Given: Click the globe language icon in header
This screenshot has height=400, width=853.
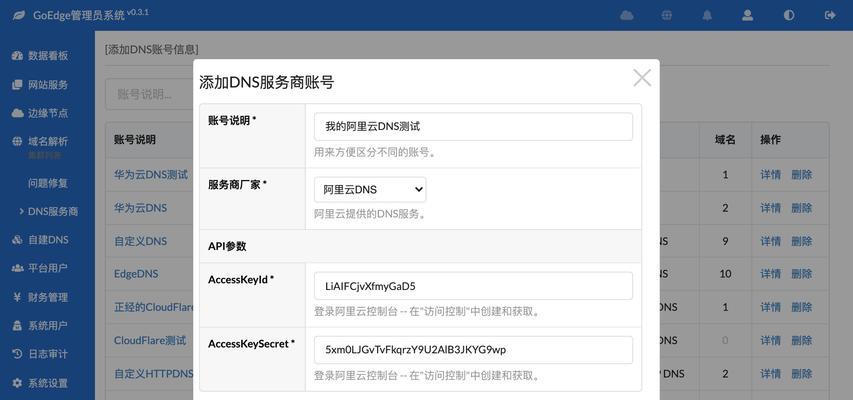Looking at the screenshot, I should tap(667, 15).
